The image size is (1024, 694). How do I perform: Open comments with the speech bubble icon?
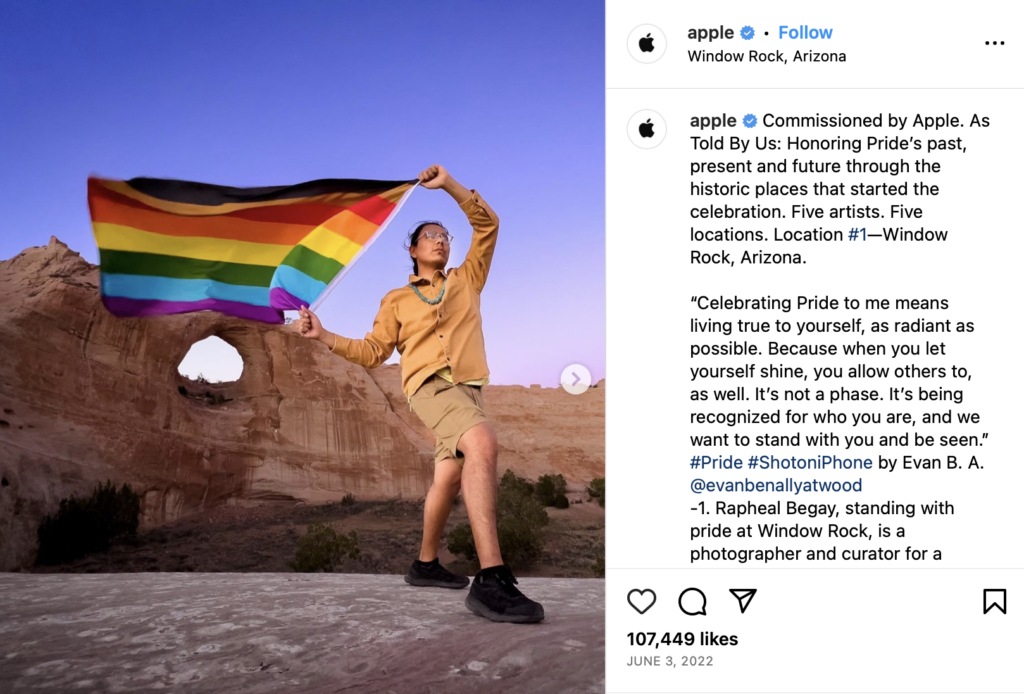click(692, 601)
